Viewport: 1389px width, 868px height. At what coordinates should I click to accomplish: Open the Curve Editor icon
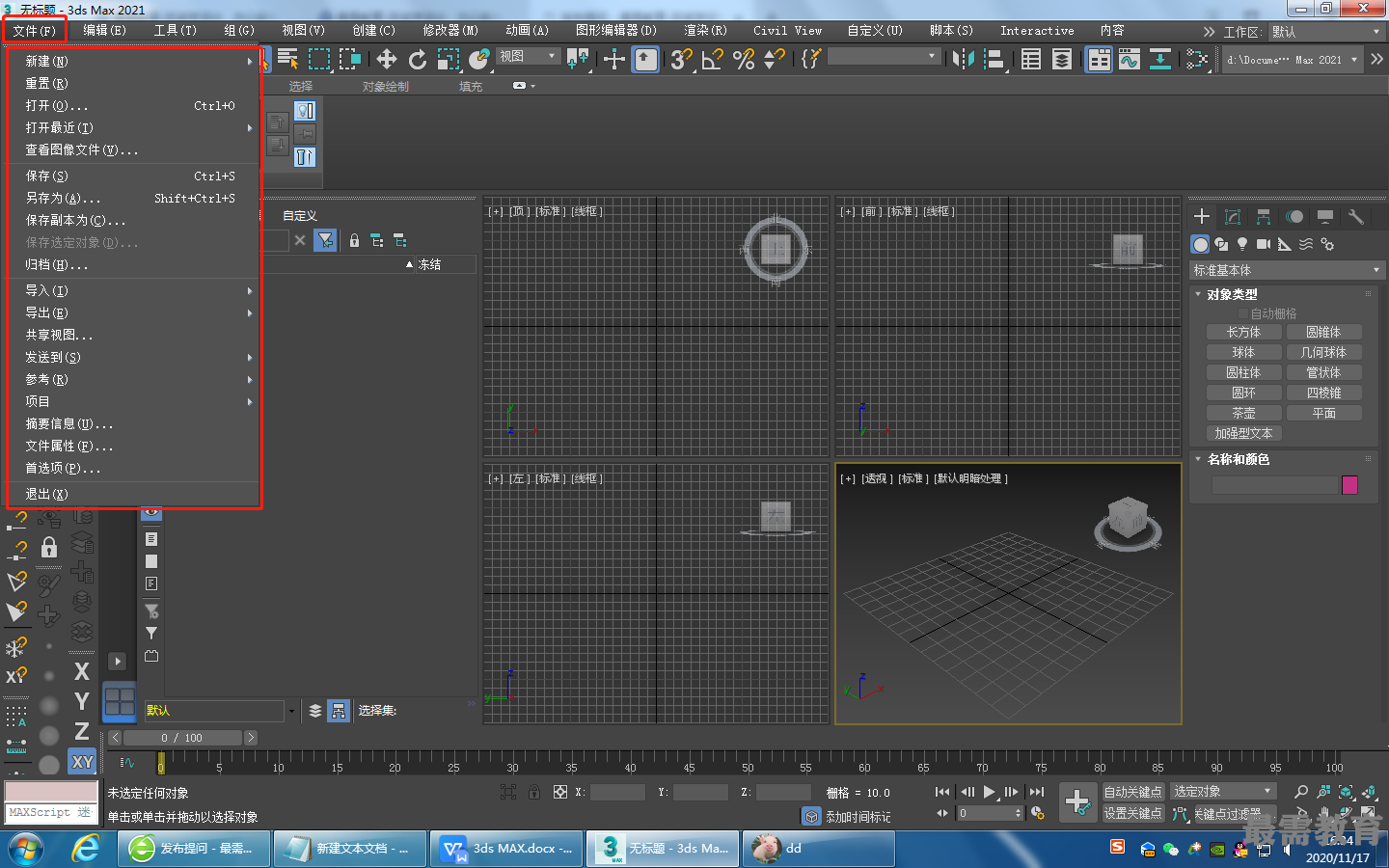[1130, 60]
